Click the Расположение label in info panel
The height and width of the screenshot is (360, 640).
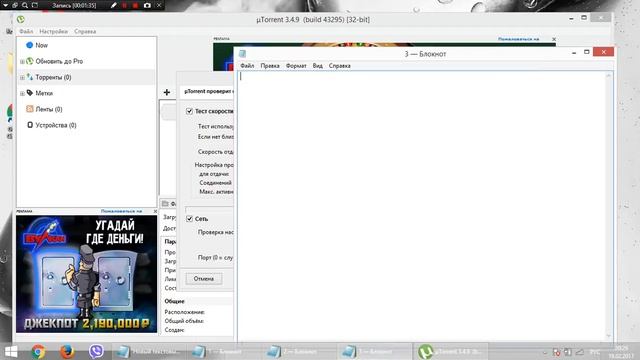coord(184,312)
